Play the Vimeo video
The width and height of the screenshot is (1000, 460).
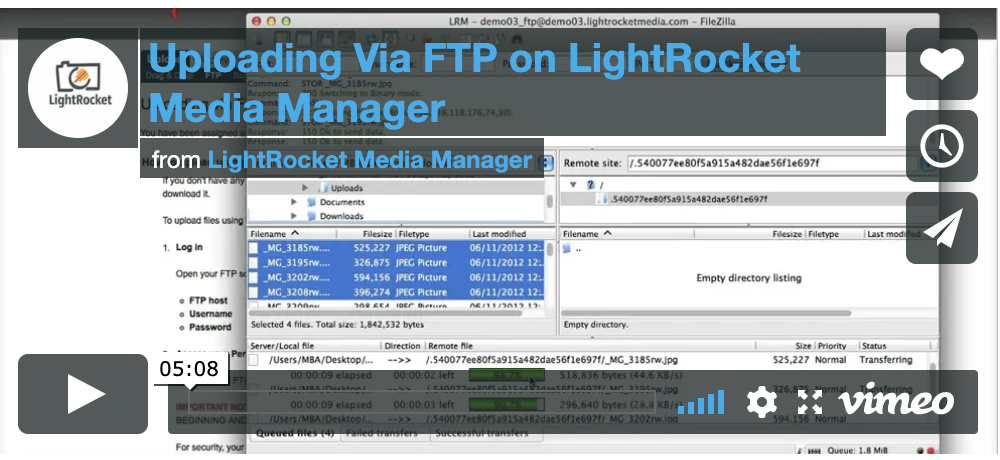tap(83, 394)
